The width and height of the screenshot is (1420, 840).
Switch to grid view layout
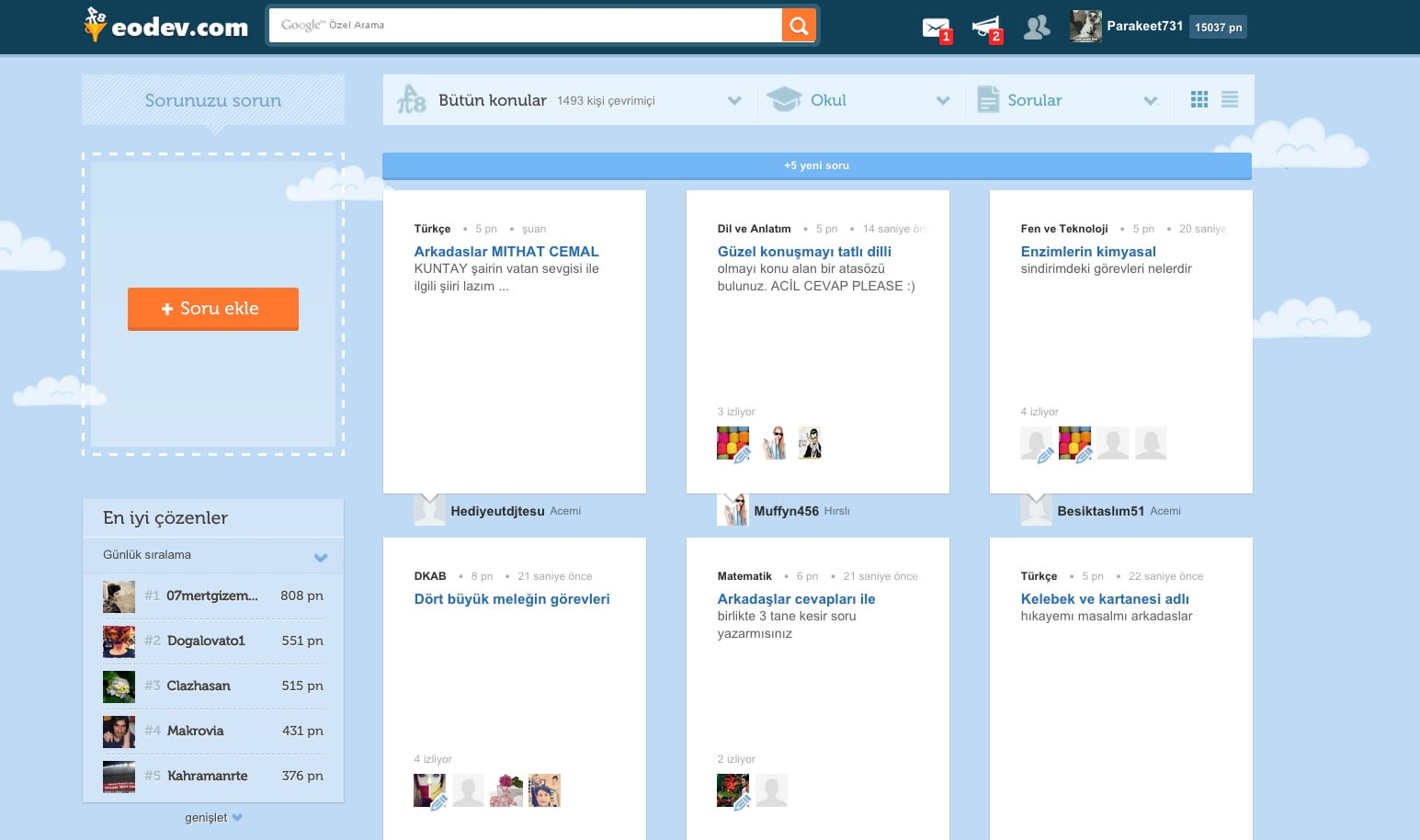(x=1199, y=99)
